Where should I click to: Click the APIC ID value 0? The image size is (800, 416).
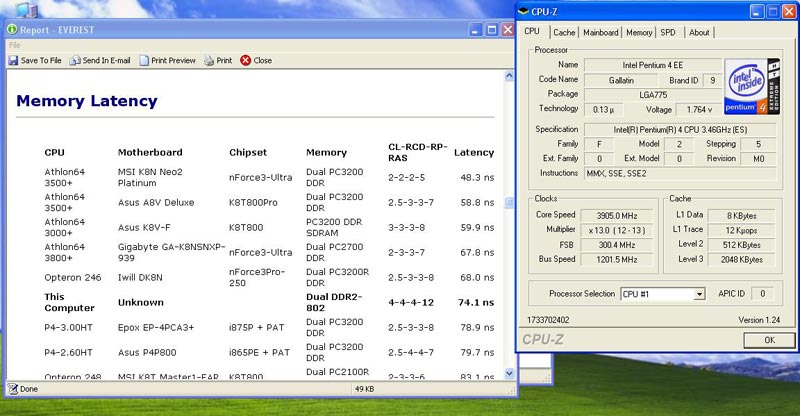(763, 294)
